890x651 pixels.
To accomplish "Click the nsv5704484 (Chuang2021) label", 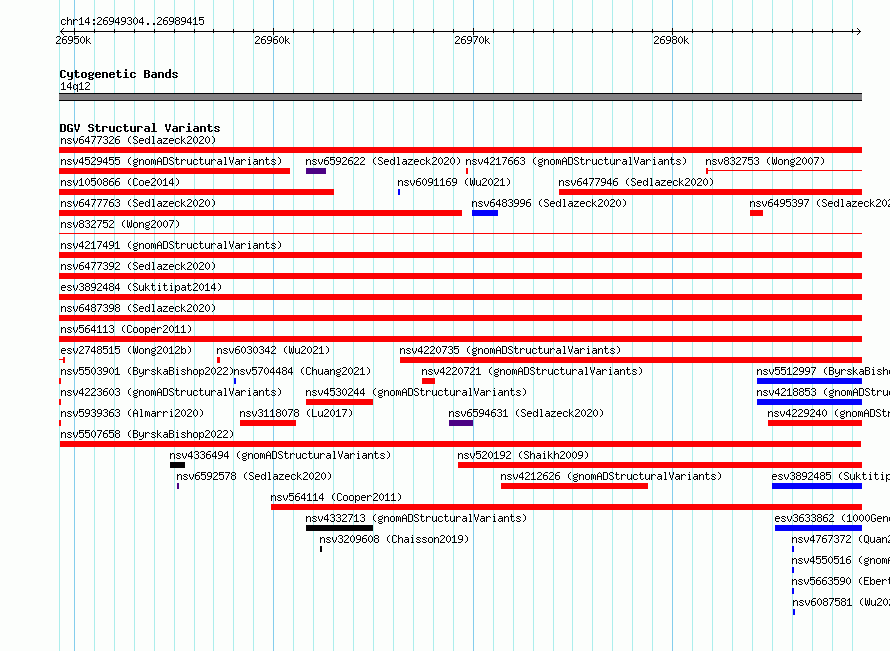I will [302, 371].
